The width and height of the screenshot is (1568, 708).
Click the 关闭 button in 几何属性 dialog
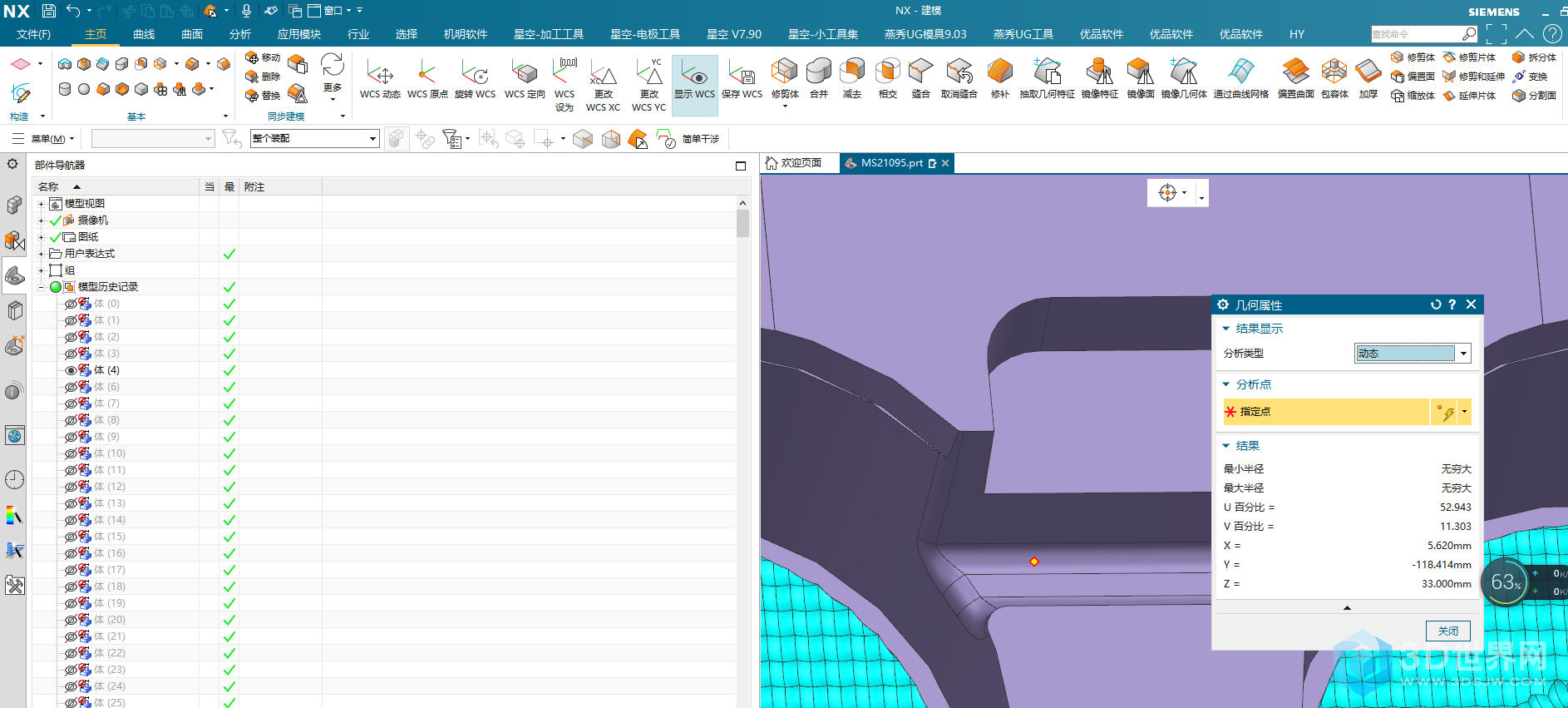coord(1448,631)
